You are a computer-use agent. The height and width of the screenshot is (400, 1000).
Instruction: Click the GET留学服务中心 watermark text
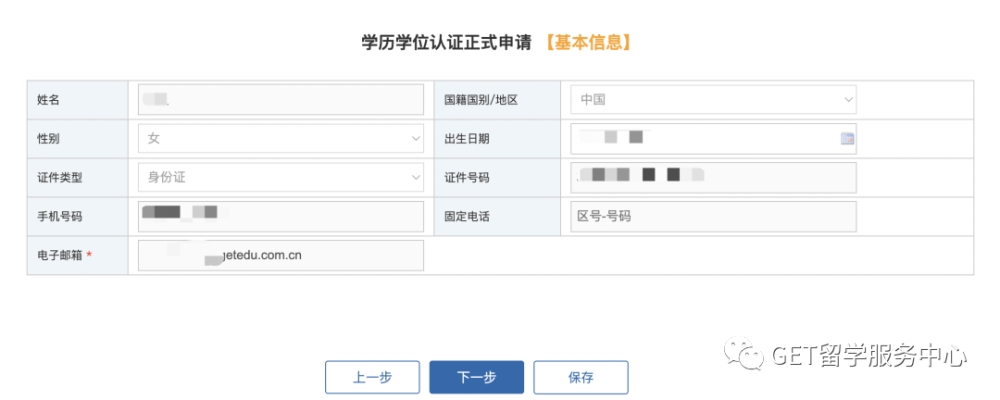[869, 355]
